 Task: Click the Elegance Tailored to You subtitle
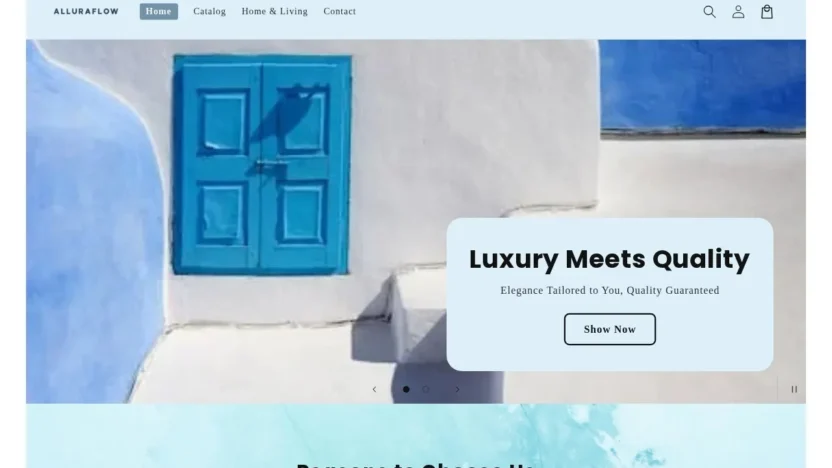[x=610, y=290]
